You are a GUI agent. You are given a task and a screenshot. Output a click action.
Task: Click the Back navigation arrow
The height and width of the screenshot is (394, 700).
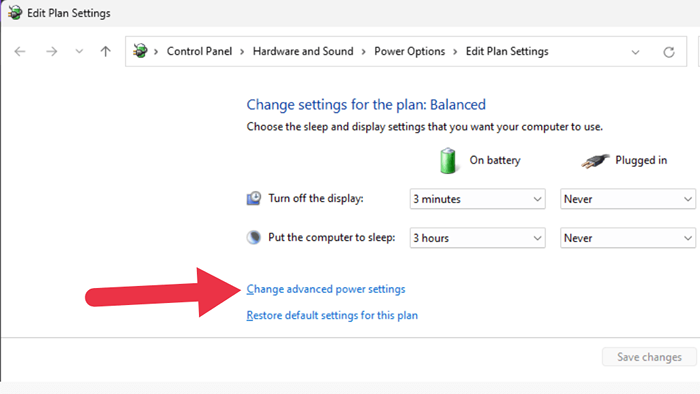20,52
